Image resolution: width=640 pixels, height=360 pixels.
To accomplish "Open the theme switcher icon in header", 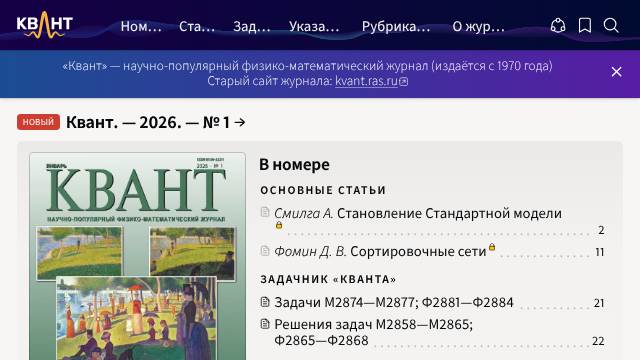I will pos(558,26).
